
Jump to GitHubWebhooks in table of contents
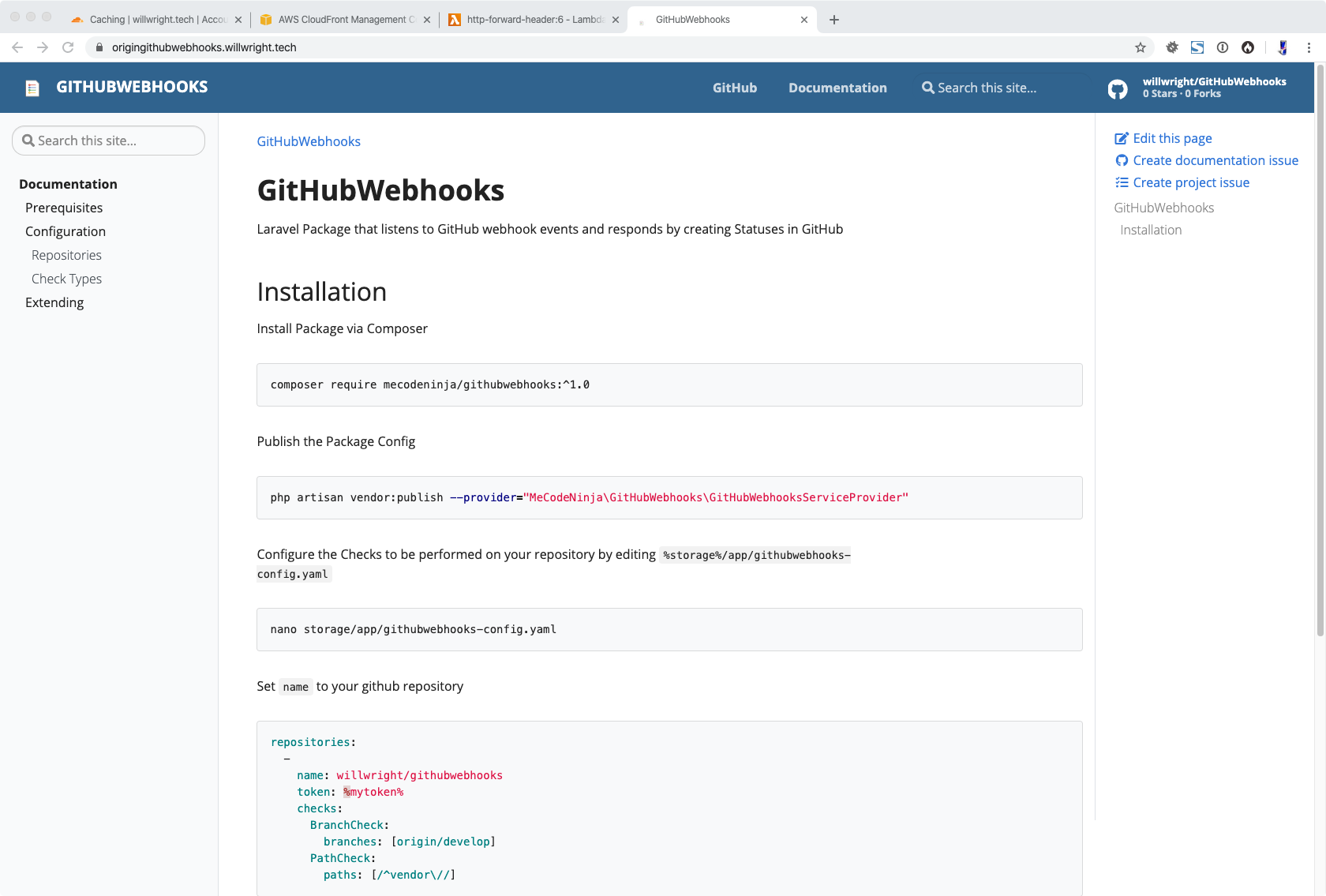pyautogui.click(x=1163, y=208)
